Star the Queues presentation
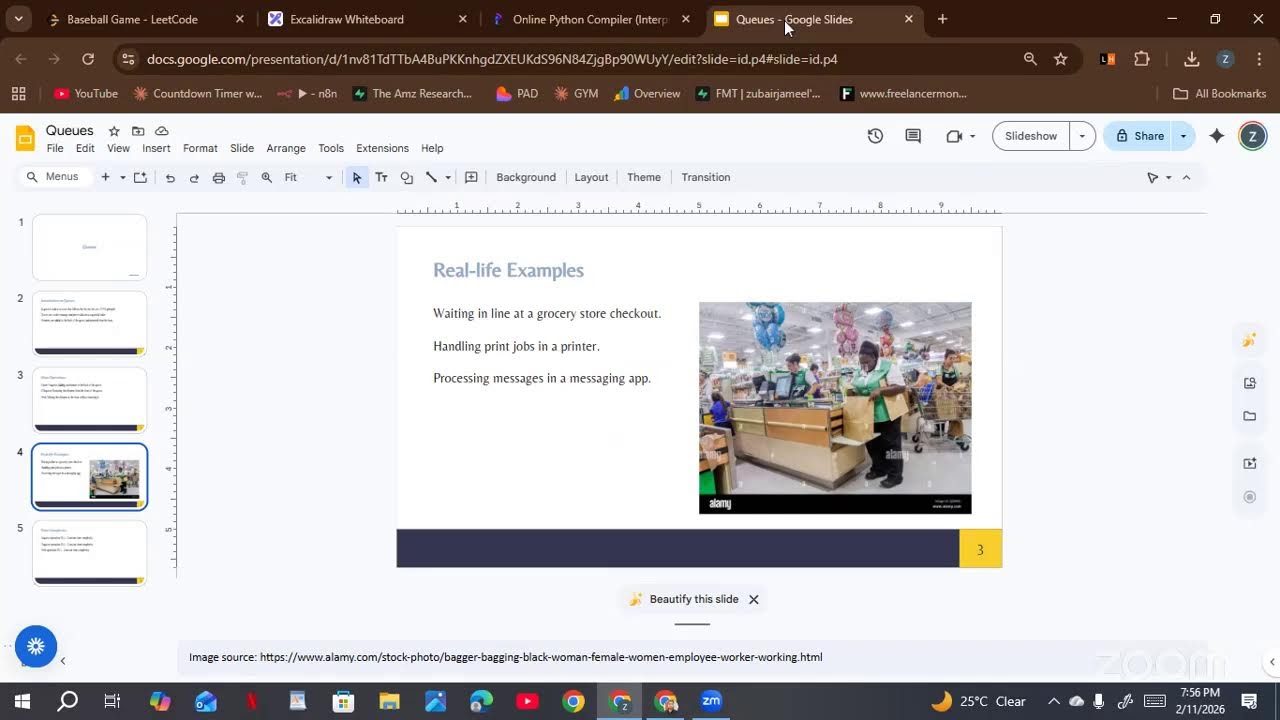This screenshot has height=720, width=1280. pyautogui.click(x=114, y=131)
